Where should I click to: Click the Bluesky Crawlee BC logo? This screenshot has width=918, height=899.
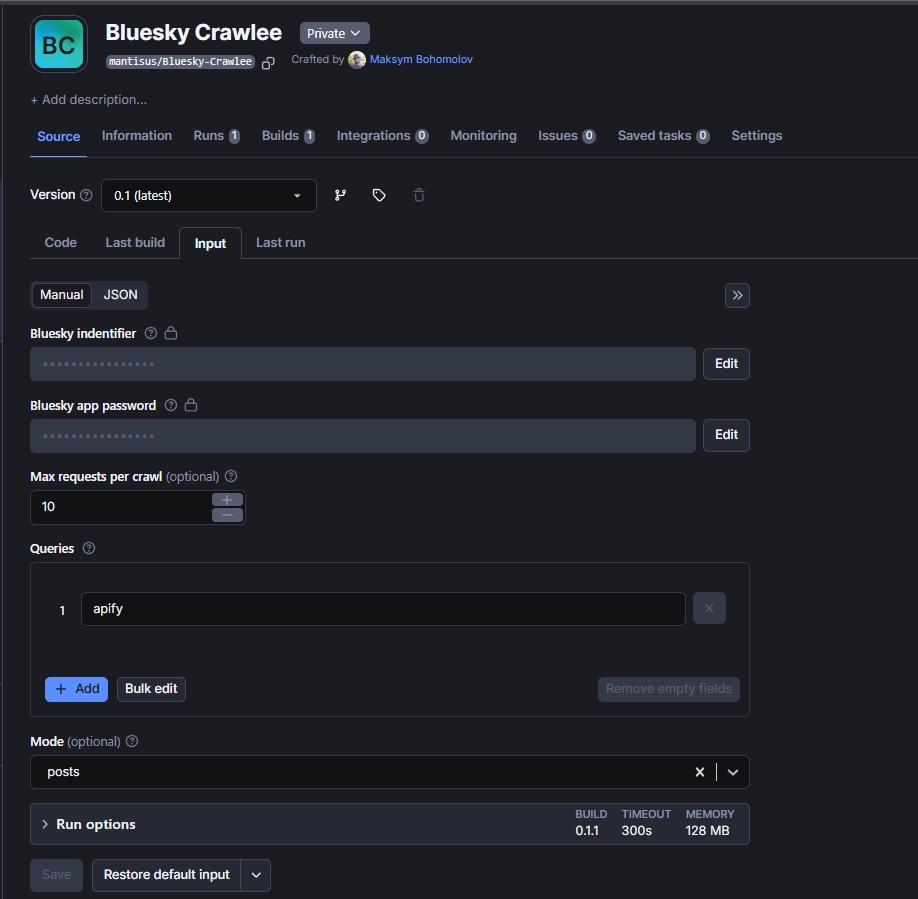click(59, 45)
